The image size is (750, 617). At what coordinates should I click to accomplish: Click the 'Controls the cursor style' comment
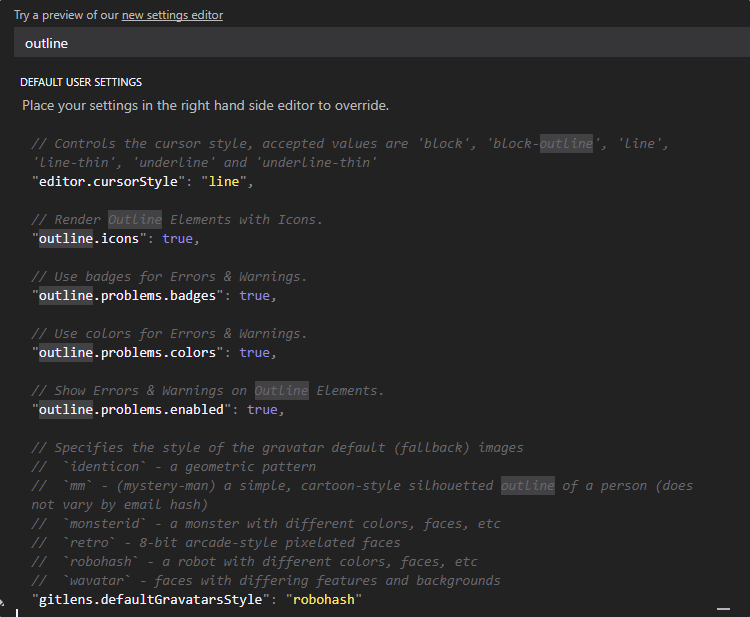click(350, 153)
